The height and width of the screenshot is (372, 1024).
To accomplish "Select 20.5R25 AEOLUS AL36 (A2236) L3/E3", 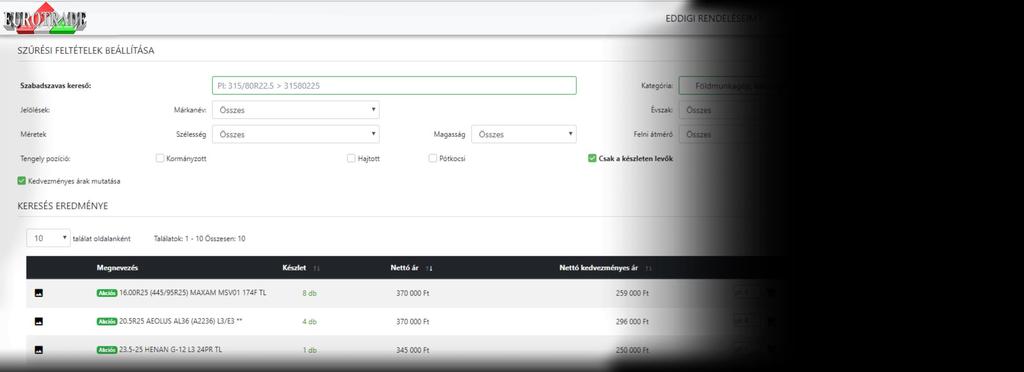I will point(181,321).
